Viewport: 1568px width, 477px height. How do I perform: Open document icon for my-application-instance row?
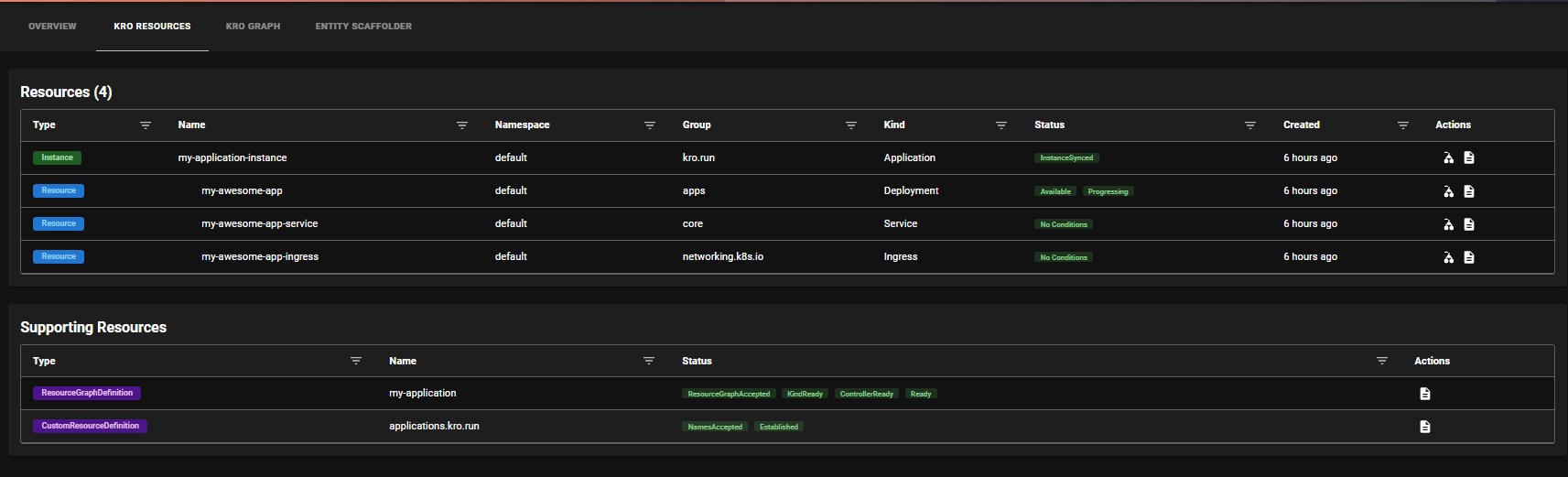coord(1468,158)
